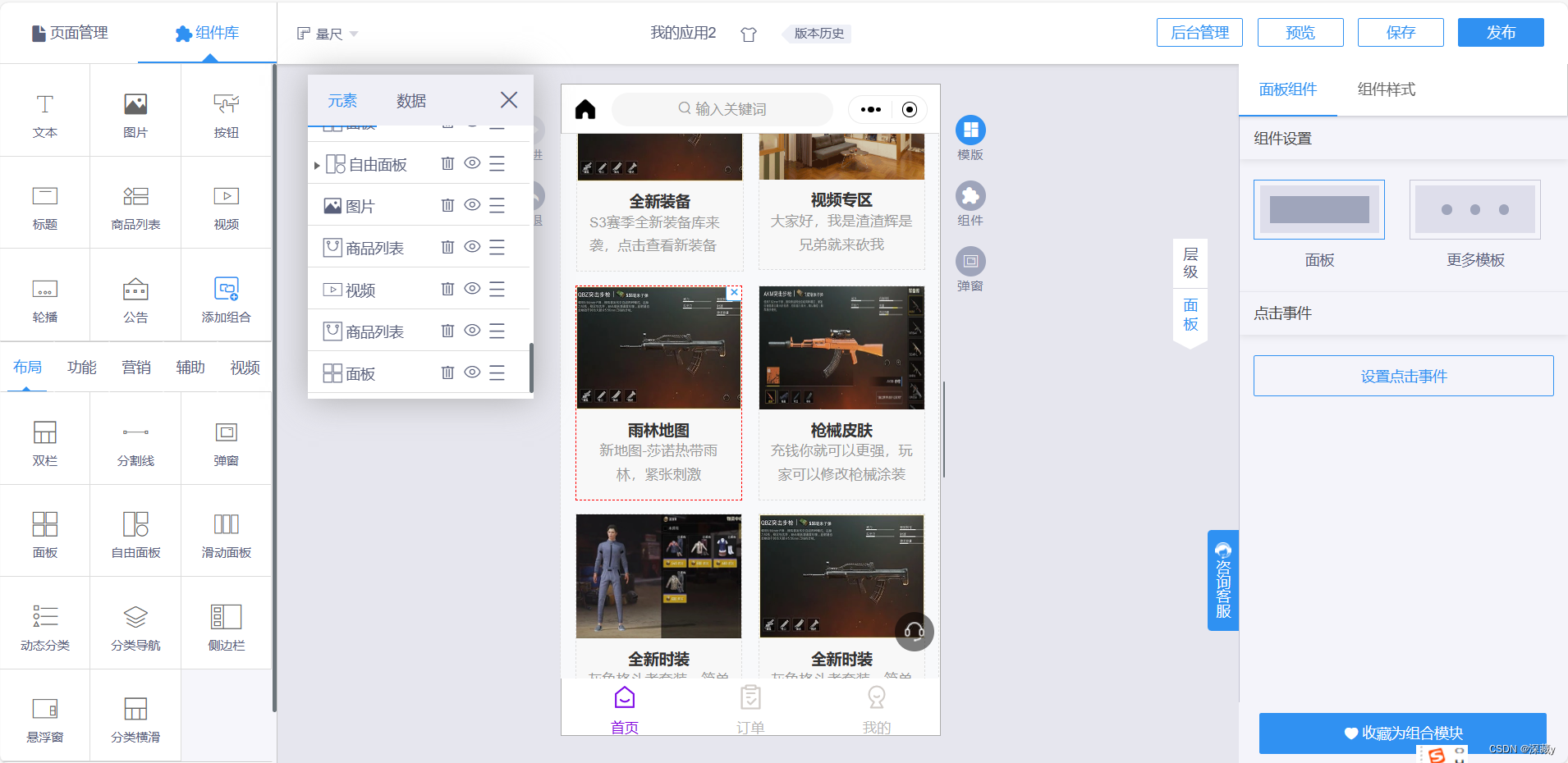The width and height of the screenshot is (1568, 763).
Task: Open the 弹窗 tool beside canvas
Action: (970, 269)
